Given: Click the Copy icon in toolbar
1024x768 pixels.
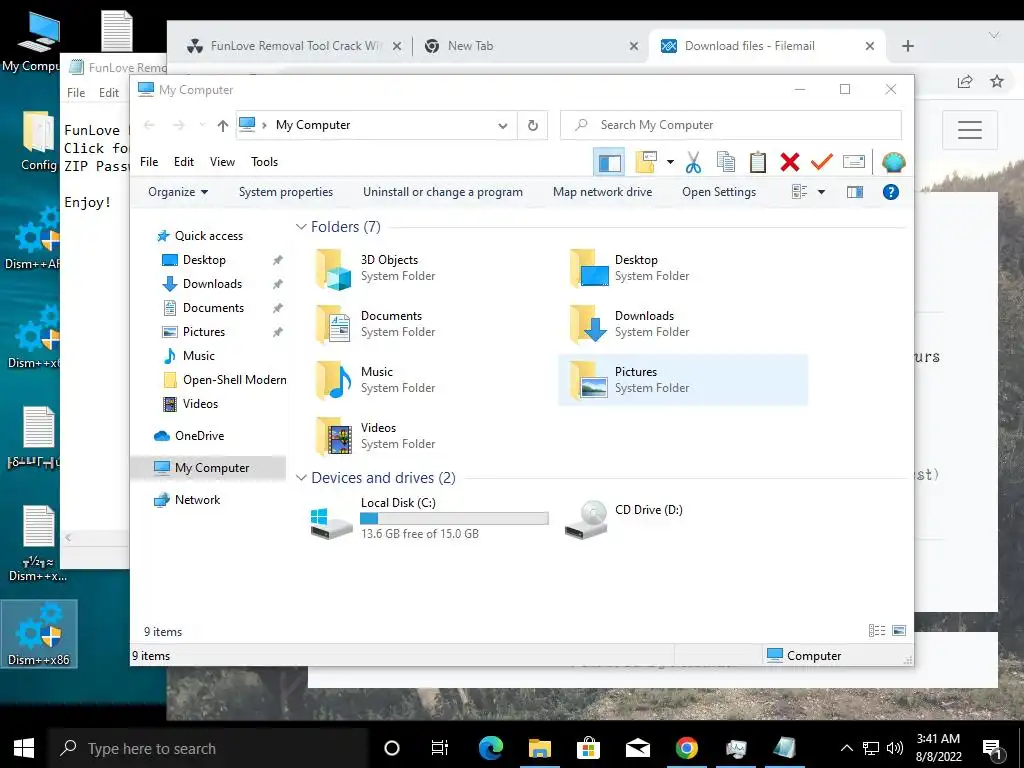Looking at the screenshot, I should tap(726, 162).
